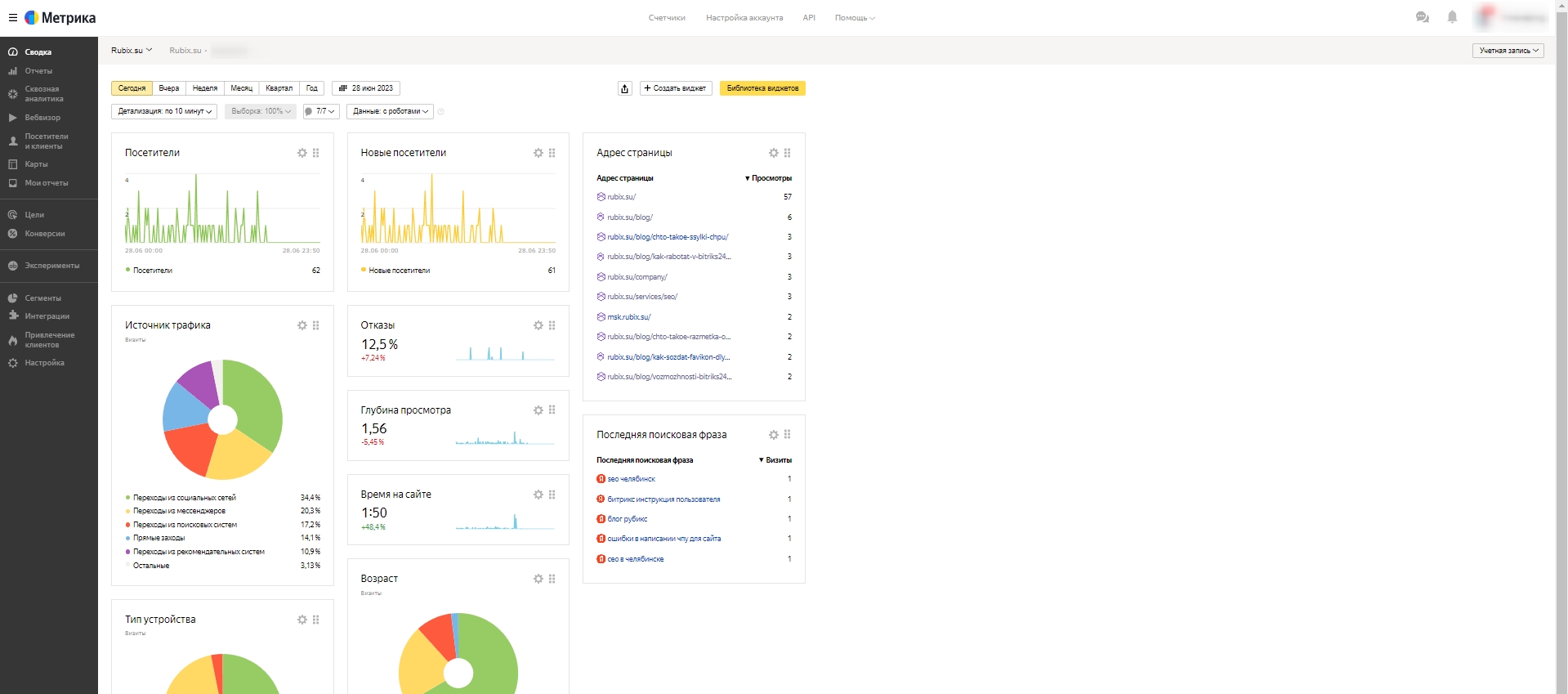Click the 28 июн 2023 date picker
This screenshot has height=694, width=1568.
coord(366,88)
